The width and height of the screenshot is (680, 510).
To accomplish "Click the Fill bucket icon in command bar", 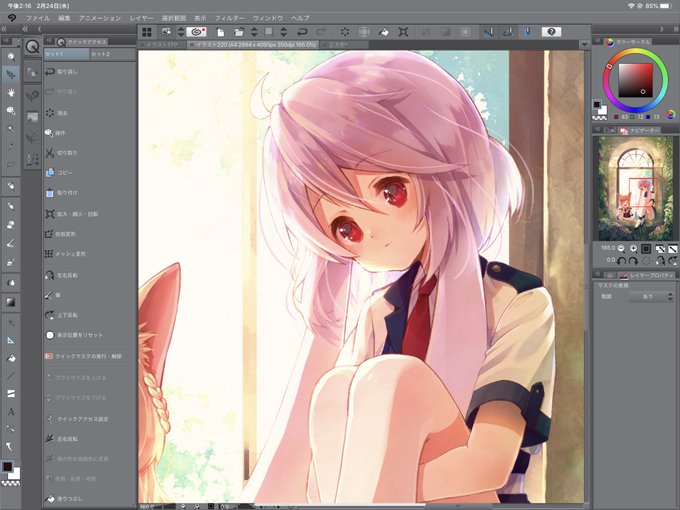I will tap(384, 32).
